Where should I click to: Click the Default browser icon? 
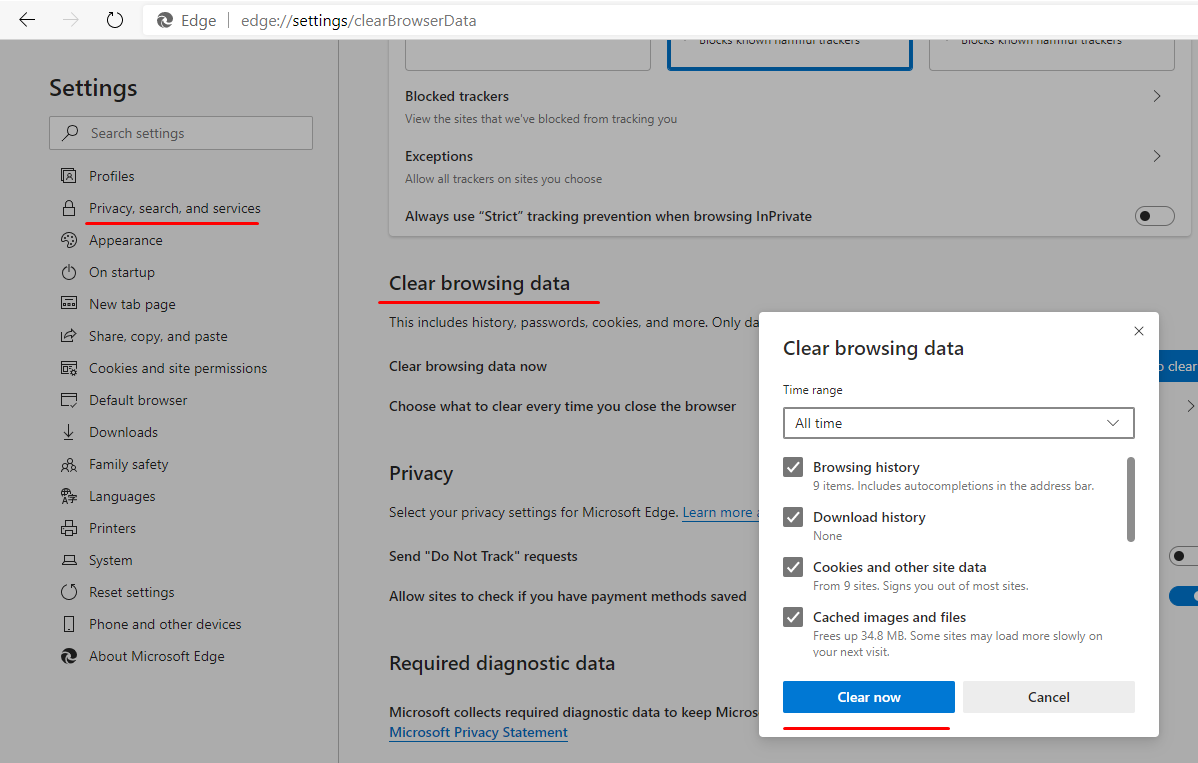[69, 400]
